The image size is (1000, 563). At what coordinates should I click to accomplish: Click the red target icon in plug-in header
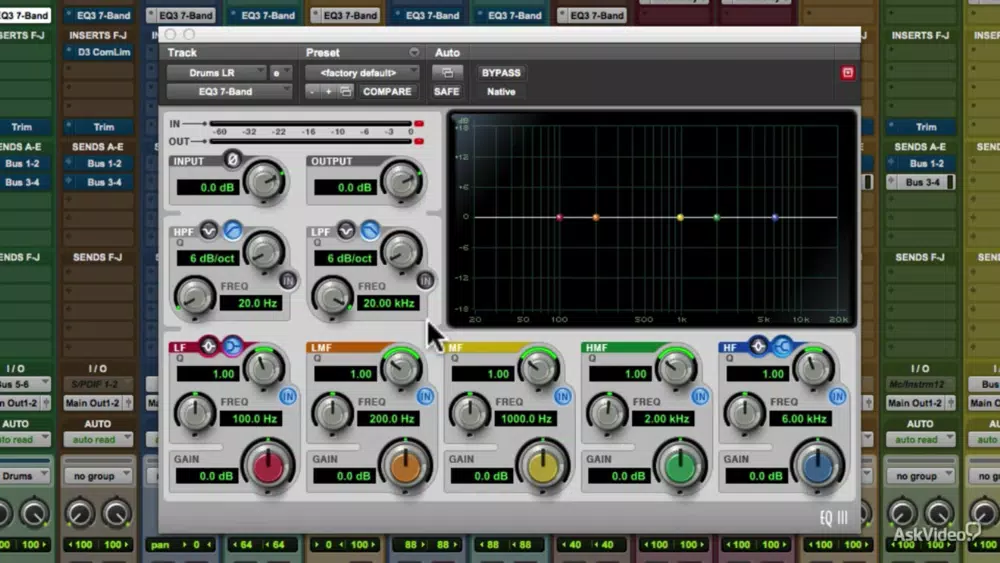(x=848, y=73)
